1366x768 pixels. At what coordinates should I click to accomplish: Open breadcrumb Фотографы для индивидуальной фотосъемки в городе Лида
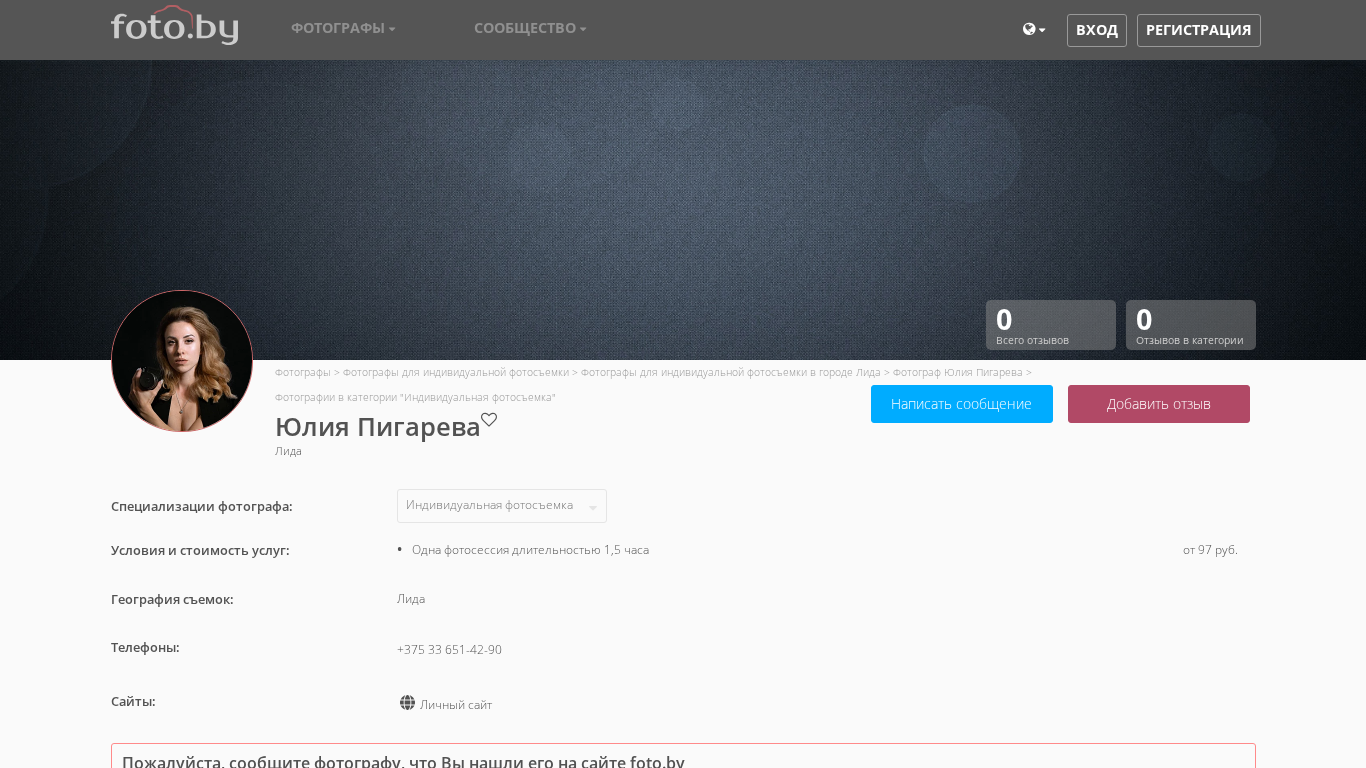point(730,372)
